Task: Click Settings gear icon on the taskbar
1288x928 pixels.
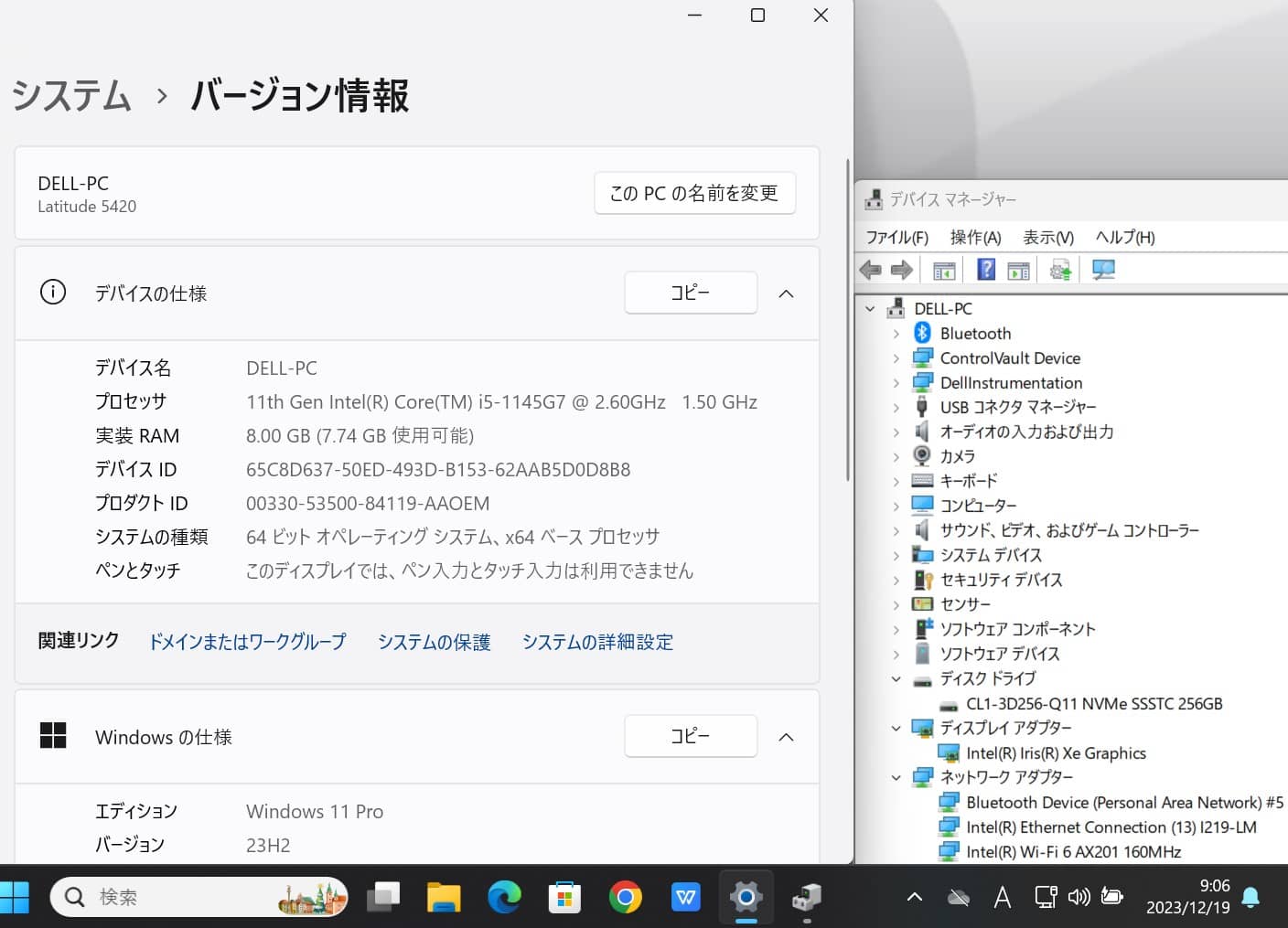Action: [746, 898]
